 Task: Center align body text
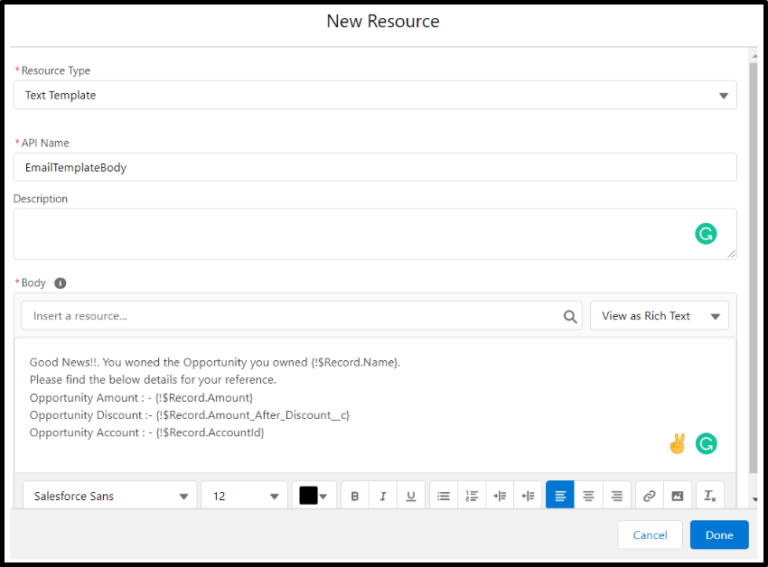[588, 496]
